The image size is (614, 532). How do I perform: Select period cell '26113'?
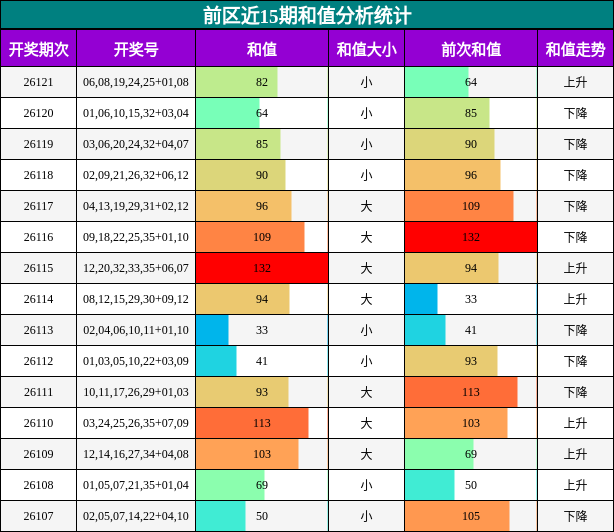(38, 330)
